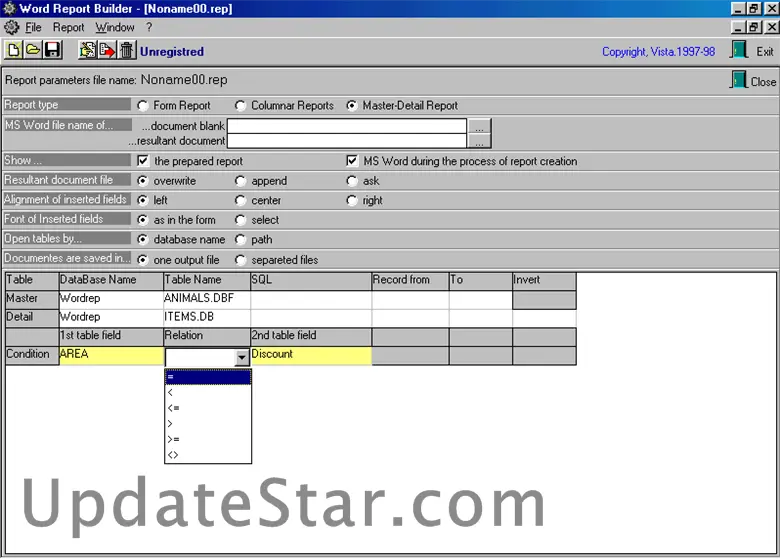Click the report wizard toolbar icon
Screen dimensions: 780x559
click(88, 50)
